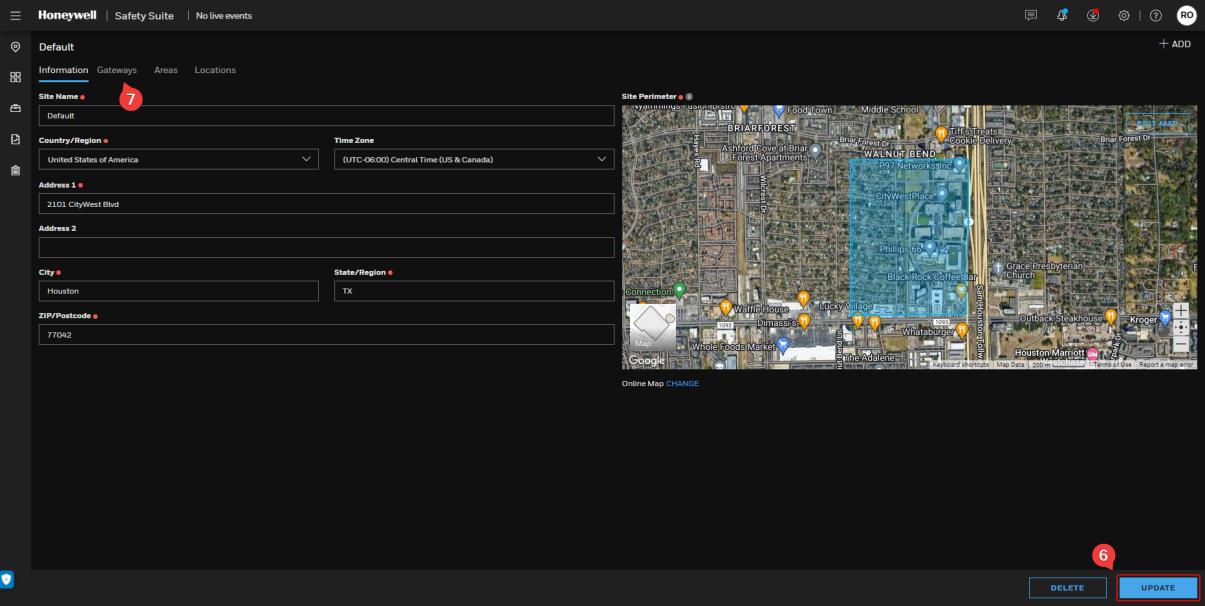Show Site Perimeter info tooltip icon
The width and height of the screenshot is (1205, 606).
coord(690,96)
